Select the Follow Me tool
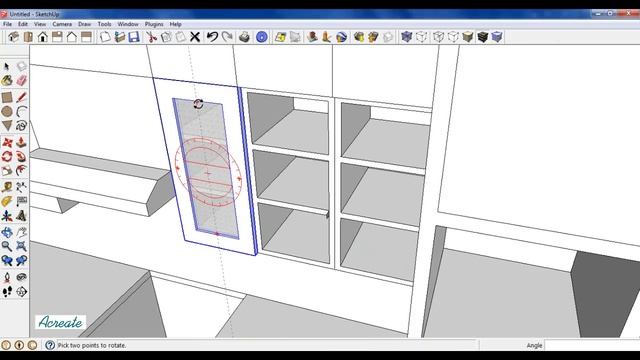 click(x=21, y=157)
